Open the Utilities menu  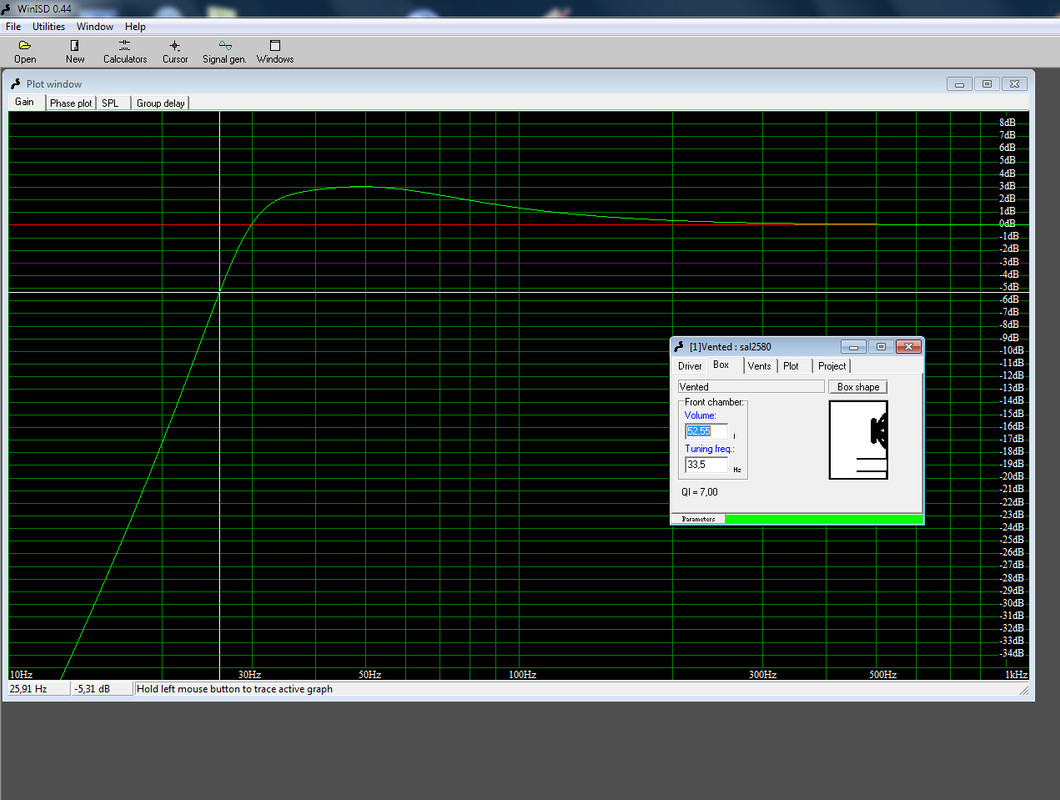49,26
